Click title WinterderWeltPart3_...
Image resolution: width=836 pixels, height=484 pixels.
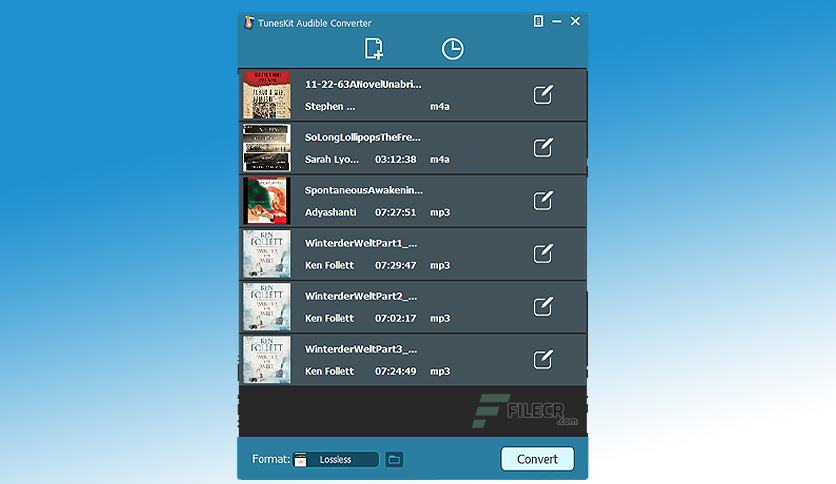point(361,349)
